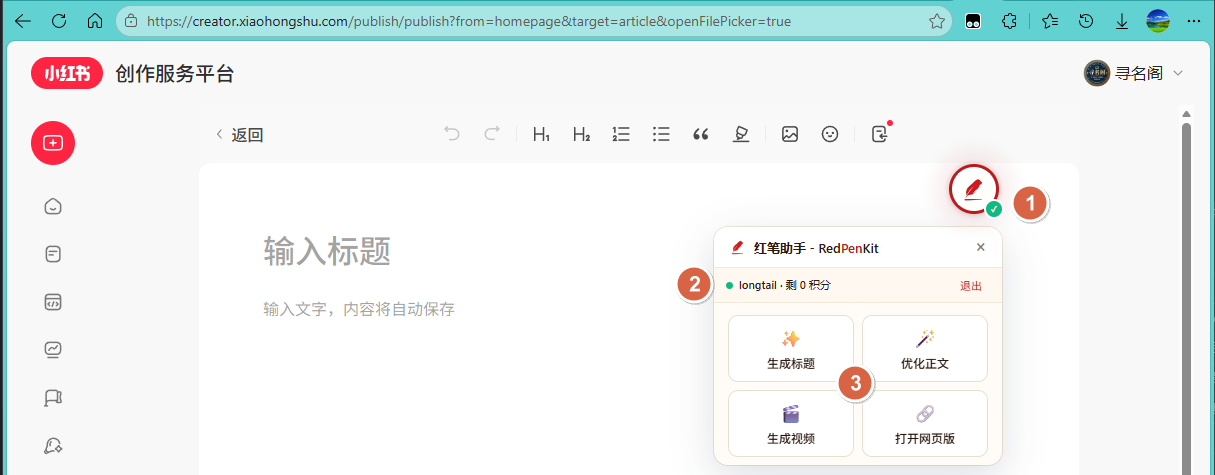Click the import document icon with red dot
1215x475 pixels.
click(x=880, y=133)
